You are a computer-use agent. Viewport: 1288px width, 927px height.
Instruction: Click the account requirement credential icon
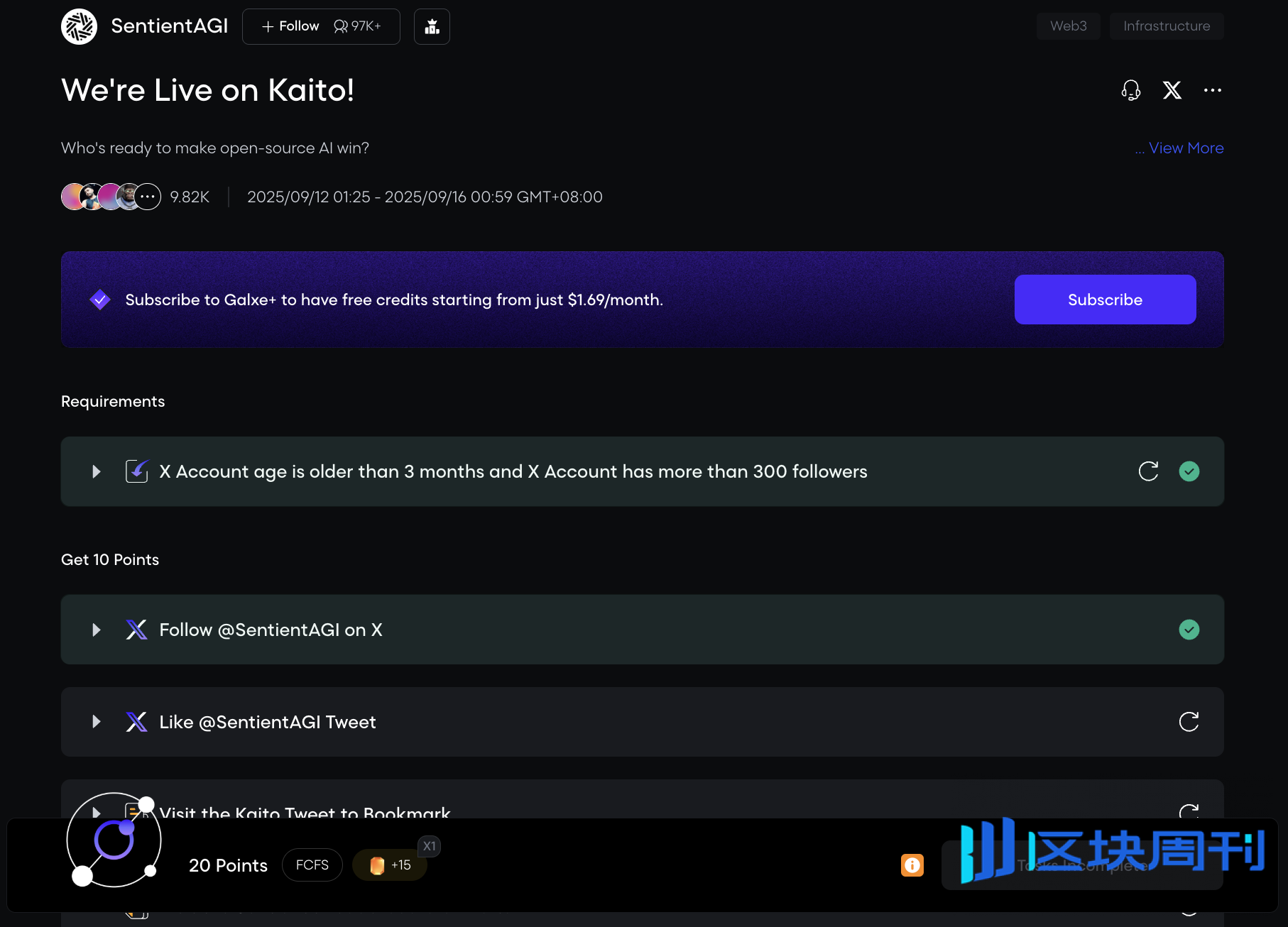coord(137,471)
